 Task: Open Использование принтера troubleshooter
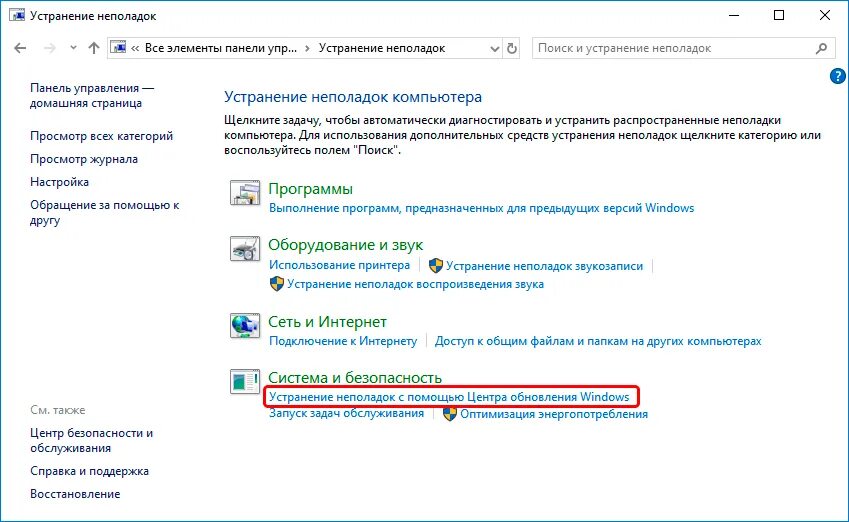pyautogui.click(x=339, y=265)
